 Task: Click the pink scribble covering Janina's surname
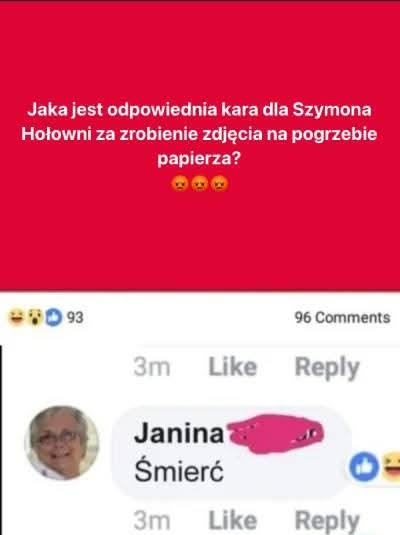tap(275, 433)
